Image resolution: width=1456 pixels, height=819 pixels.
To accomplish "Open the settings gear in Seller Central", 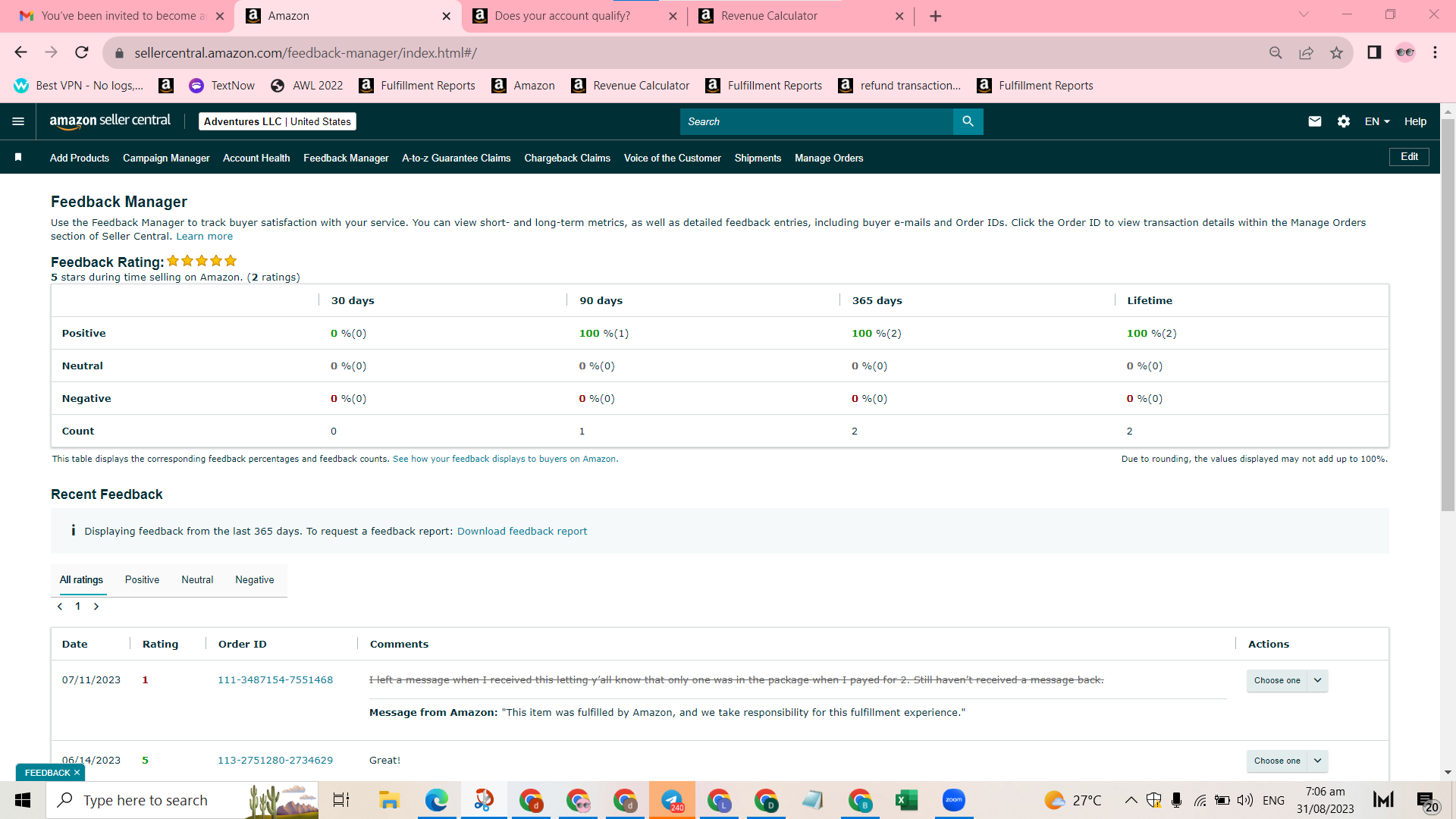I will pos(1344,121).
